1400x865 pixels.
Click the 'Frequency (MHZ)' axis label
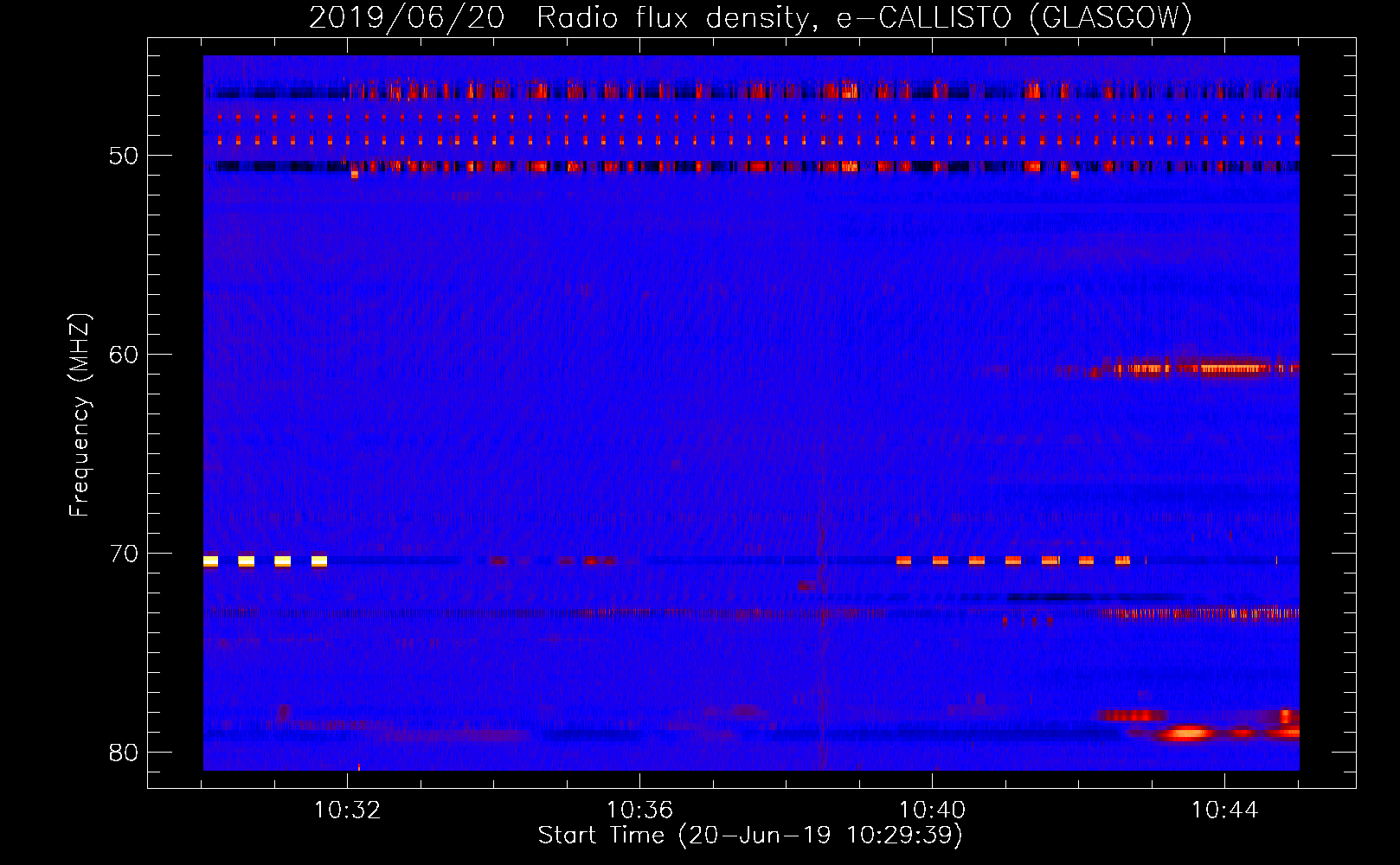tap(80, 414)
